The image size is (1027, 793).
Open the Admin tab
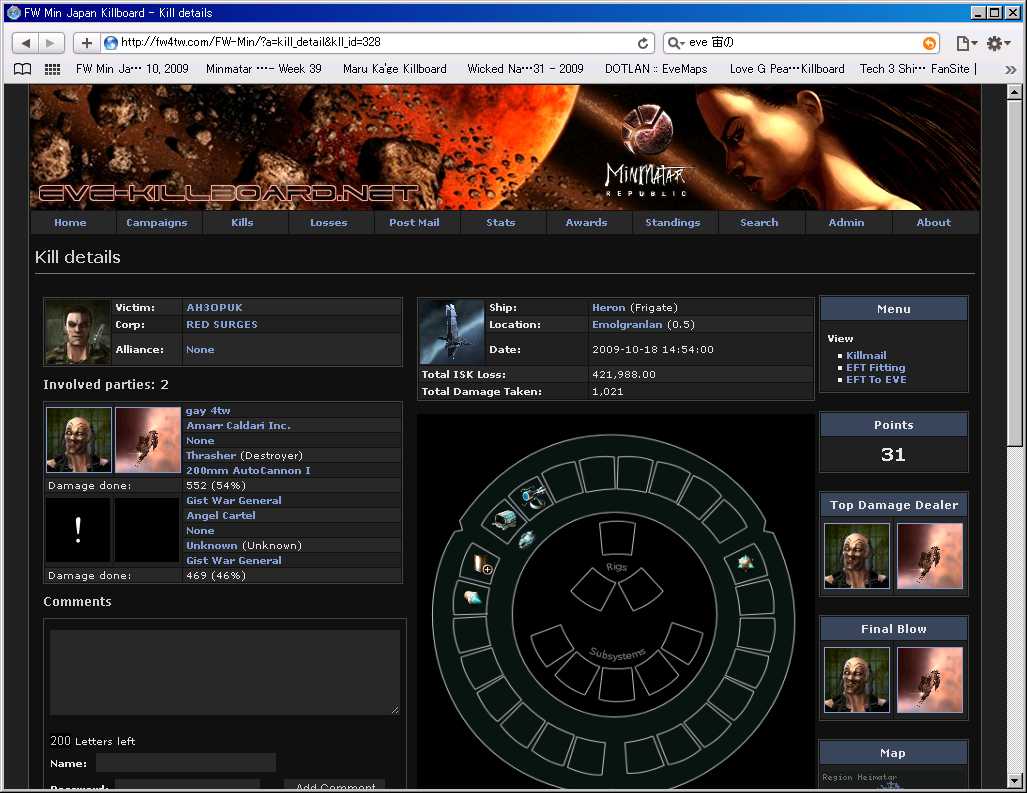pos(846,223)
